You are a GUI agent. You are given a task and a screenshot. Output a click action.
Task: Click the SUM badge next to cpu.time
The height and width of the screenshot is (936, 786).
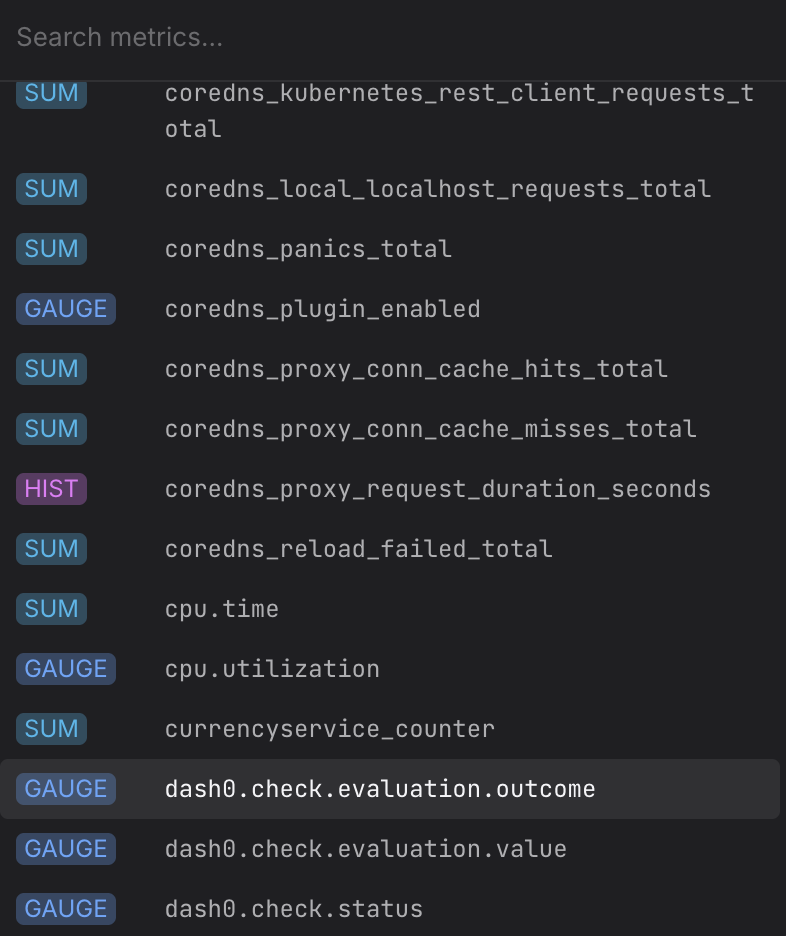coord(51,609)
